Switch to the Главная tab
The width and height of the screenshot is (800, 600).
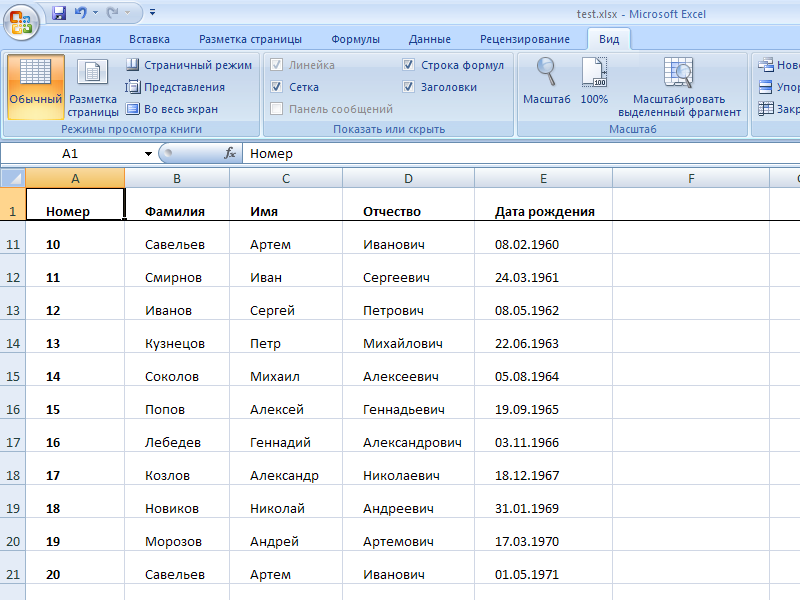coord(80,39)
